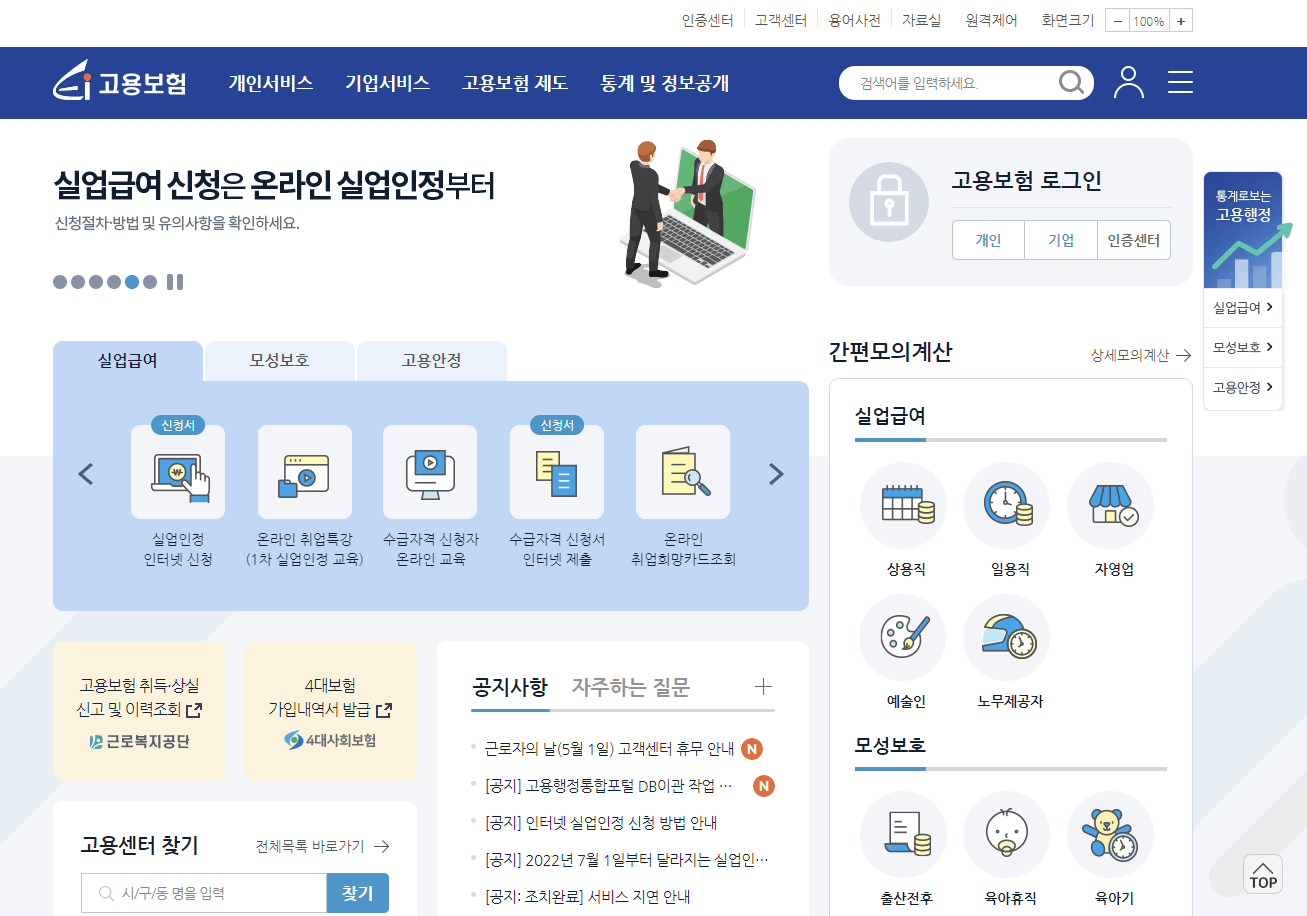Screen dimensions: 1307x916
Task: Expand the notice list with the plus button
Action: point(763,687)
